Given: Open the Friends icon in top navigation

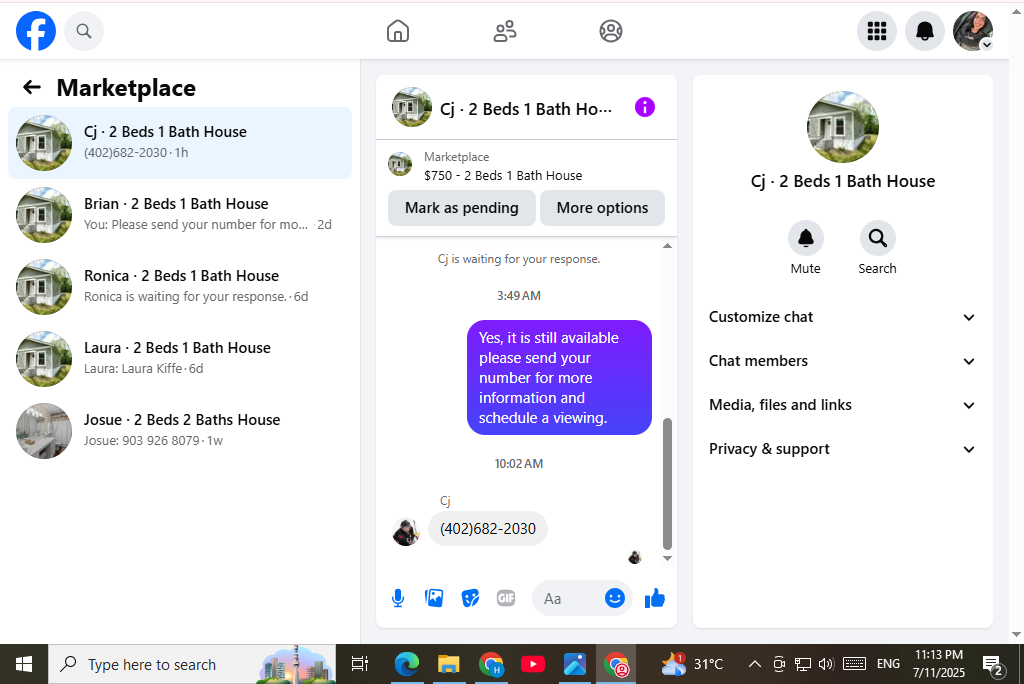Looking at the screenshot, I should 504,31.
